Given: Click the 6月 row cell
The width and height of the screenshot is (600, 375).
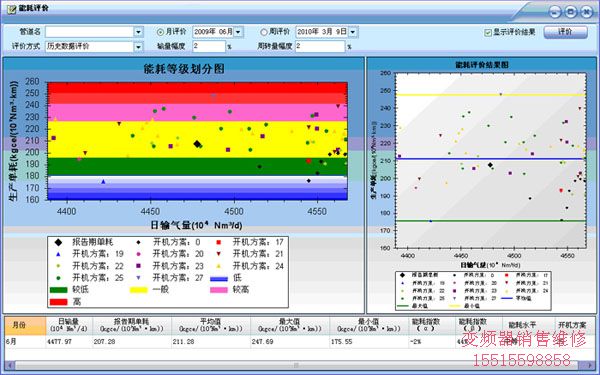Looking at the screenshot, I should point(25,342).
